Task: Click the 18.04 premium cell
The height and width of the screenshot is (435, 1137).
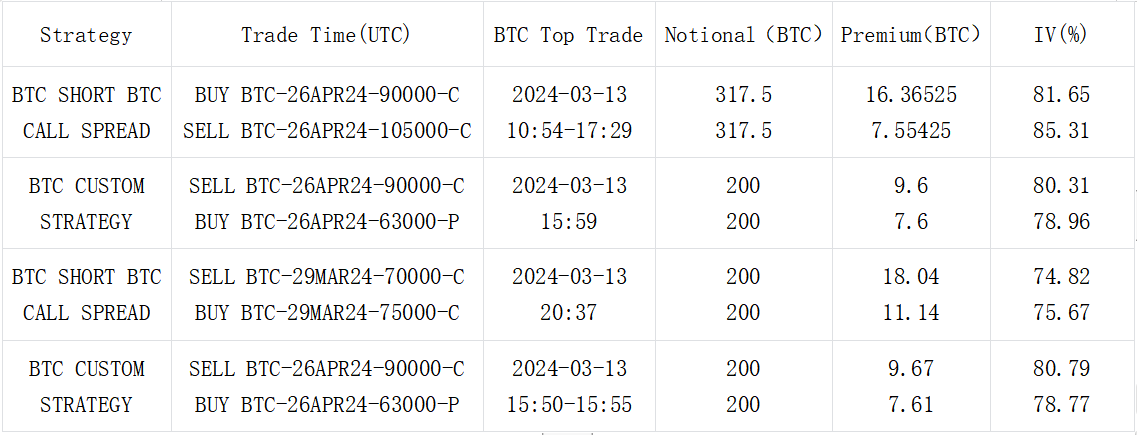Action: tap(910, 277)
